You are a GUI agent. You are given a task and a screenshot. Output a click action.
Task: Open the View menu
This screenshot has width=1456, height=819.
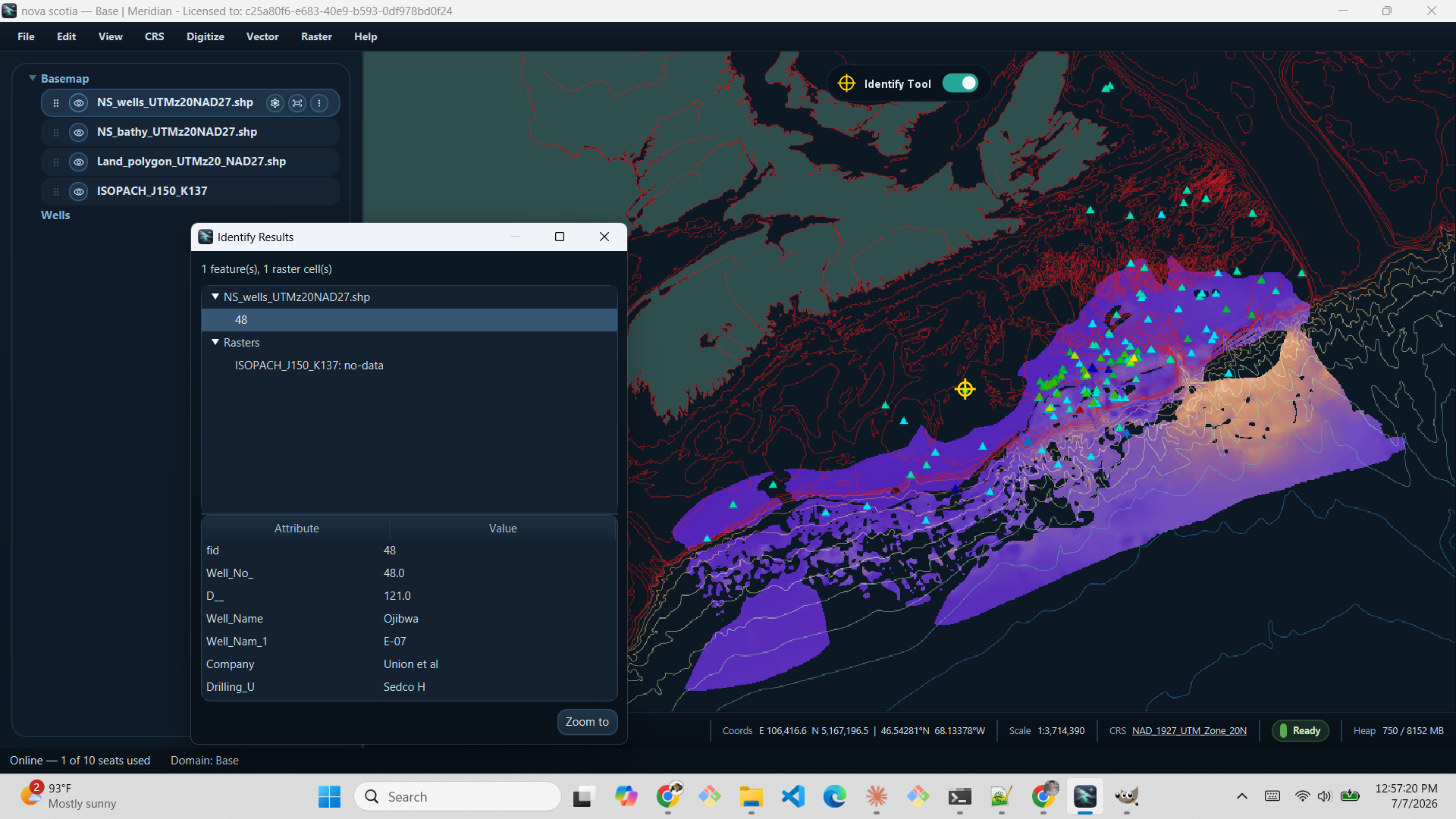click(111, 36)
